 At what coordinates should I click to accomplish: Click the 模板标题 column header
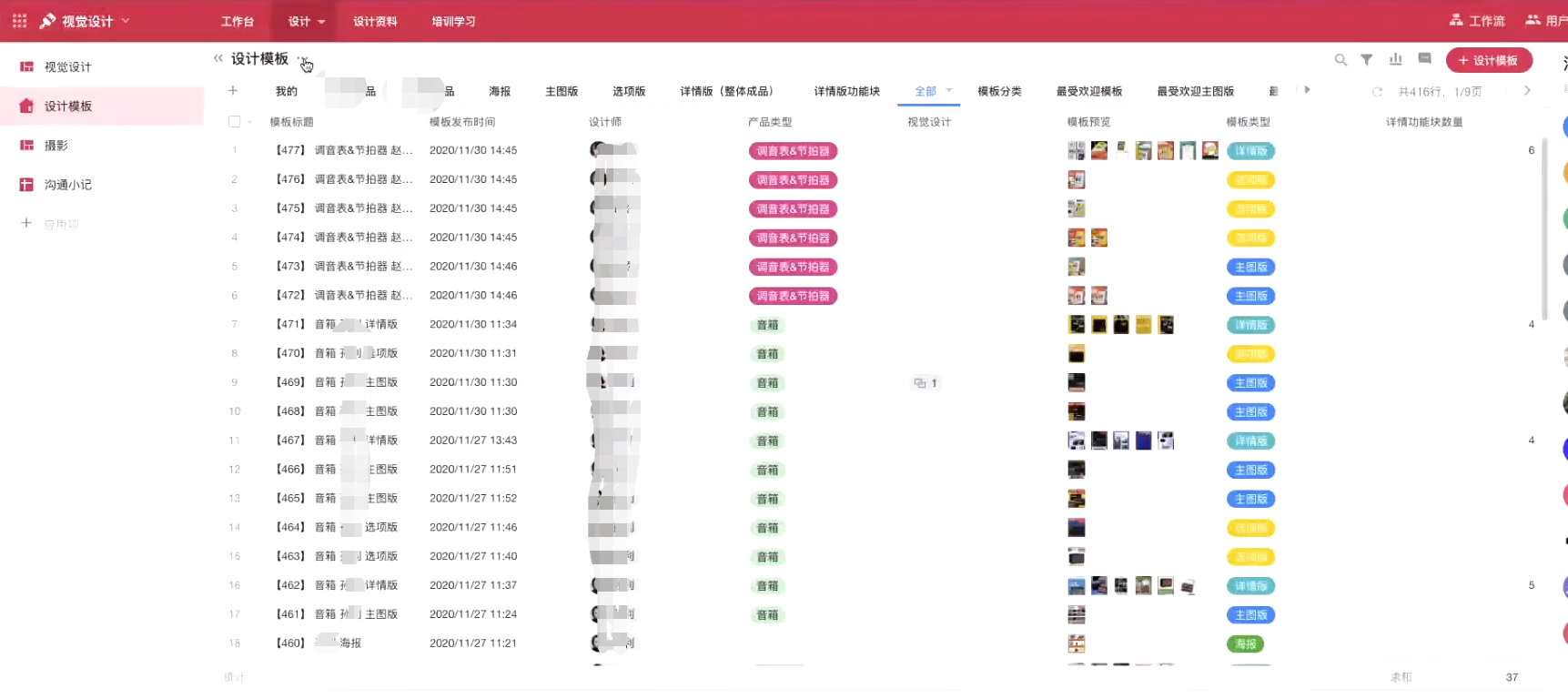(291, 122)
